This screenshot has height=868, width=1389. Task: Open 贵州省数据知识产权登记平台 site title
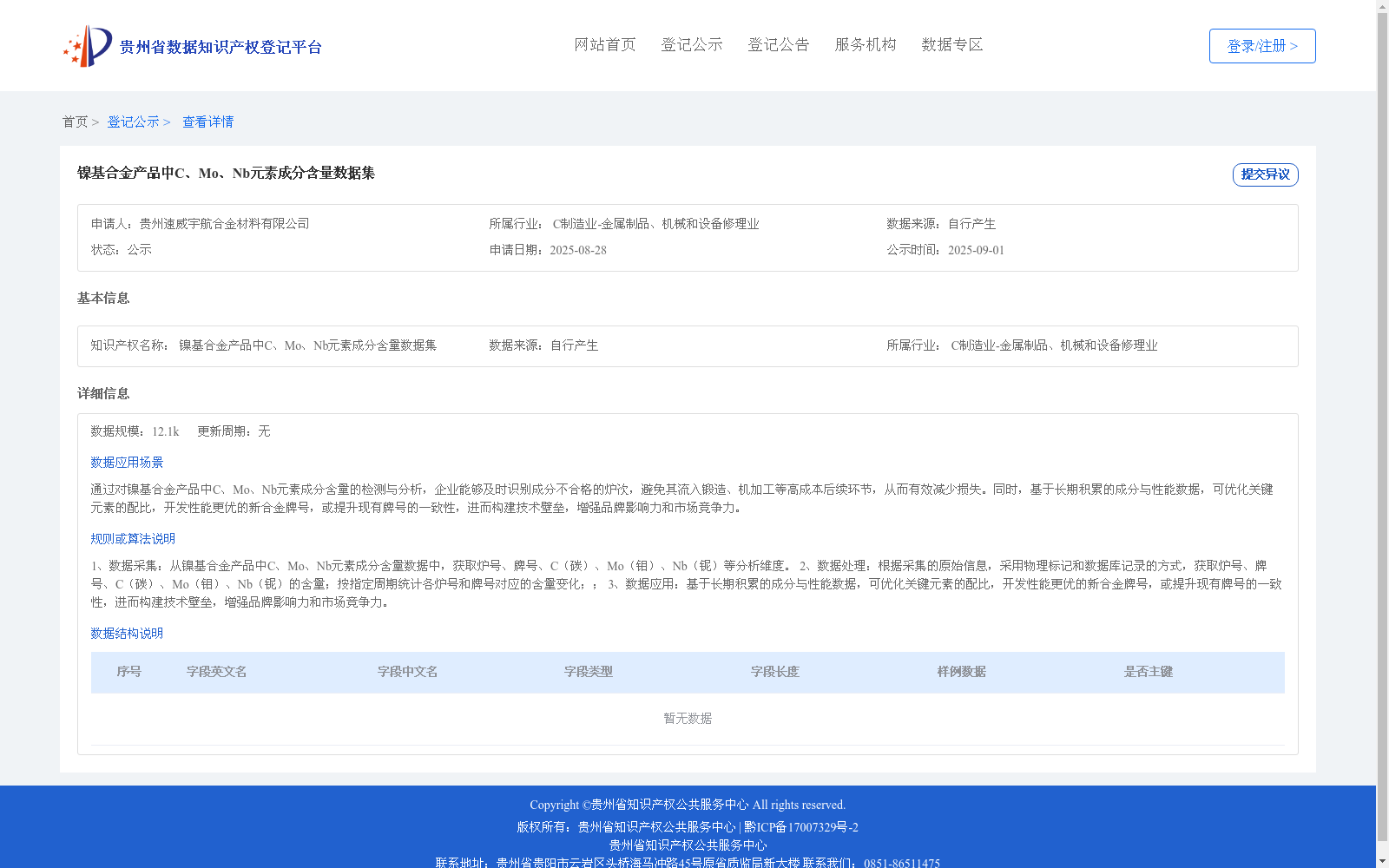click(x=221, y=47)
